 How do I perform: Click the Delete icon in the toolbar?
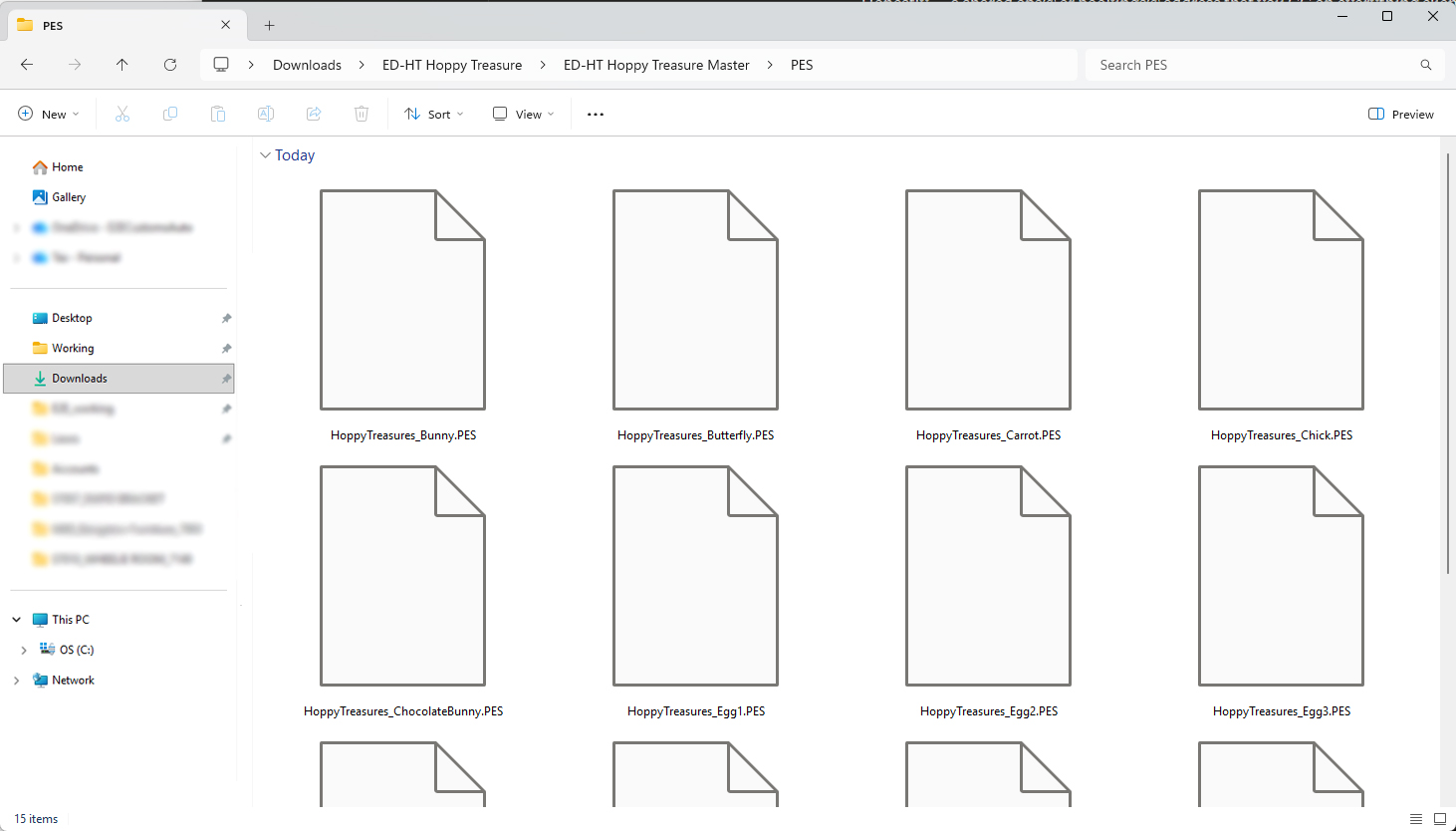click(x=361, y=114)
